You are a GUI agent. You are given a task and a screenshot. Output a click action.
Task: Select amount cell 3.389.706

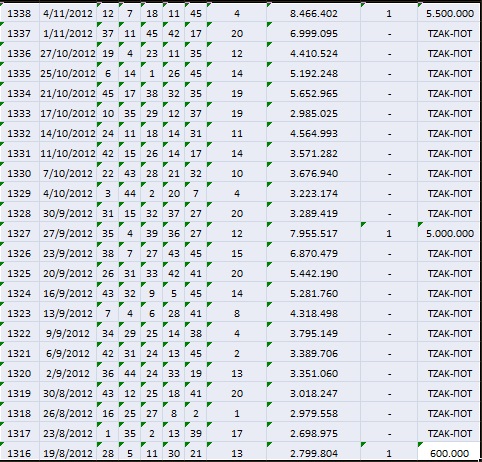pos(314,354)
